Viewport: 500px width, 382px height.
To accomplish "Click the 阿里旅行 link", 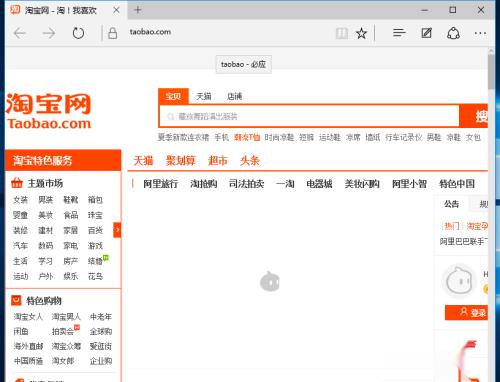I will (x=161, y=184).
